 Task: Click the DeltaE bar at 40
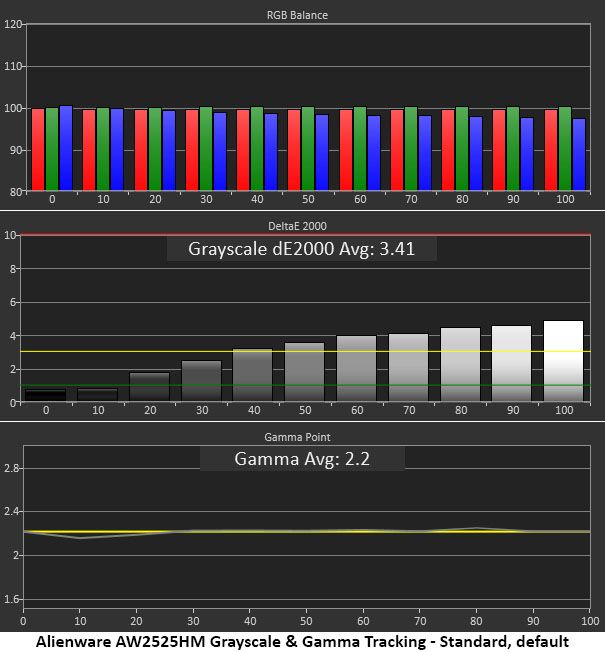(253, 375)
